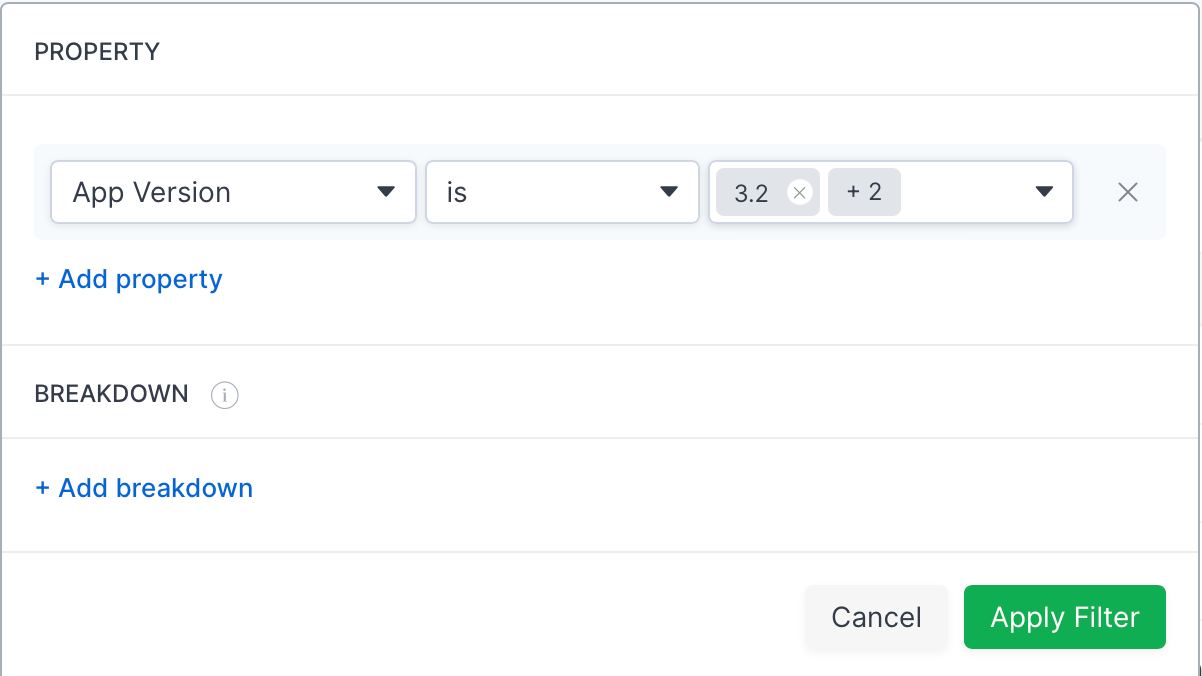Click the 3.2 value chip label
The image size is (1202, 676).
[x=751, y=193]
